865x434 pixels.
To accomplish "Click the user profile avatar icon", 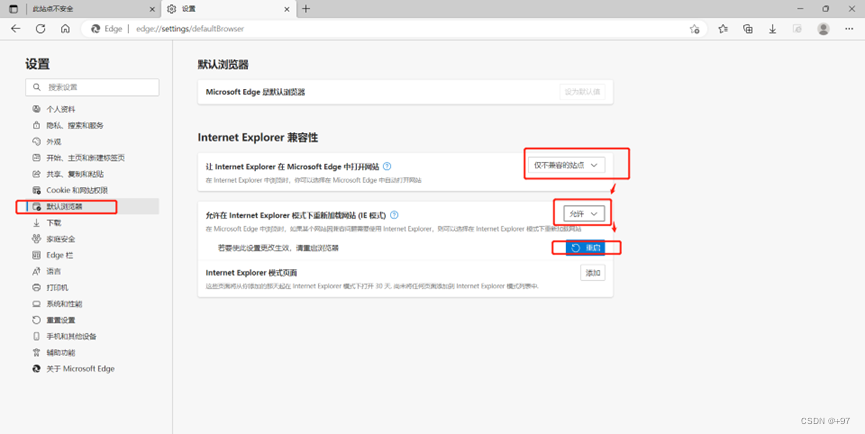I will tap(824, 29).
